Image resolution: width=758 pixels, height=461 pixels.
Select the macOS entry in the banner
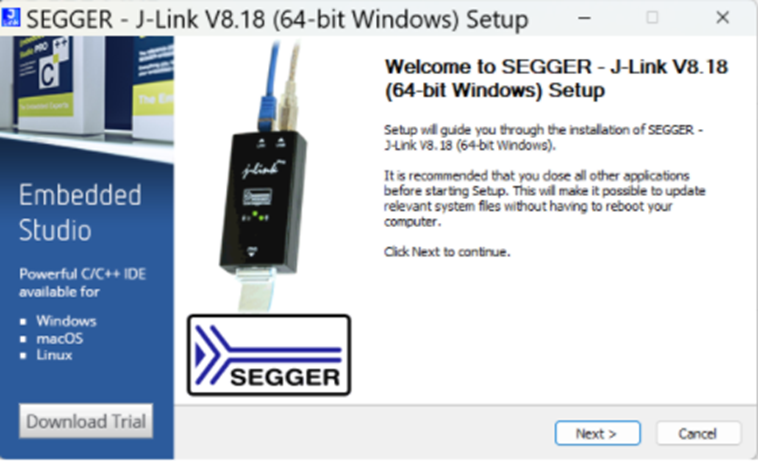click(59, 338)
